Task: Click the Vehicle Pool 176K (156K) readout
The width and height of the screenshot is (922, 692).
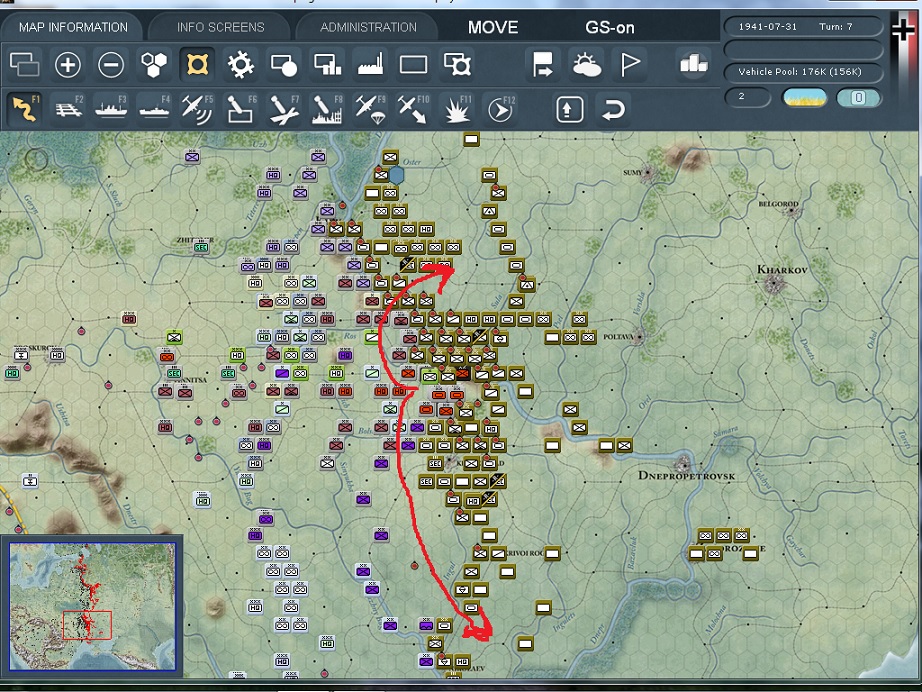Action: 803,72
